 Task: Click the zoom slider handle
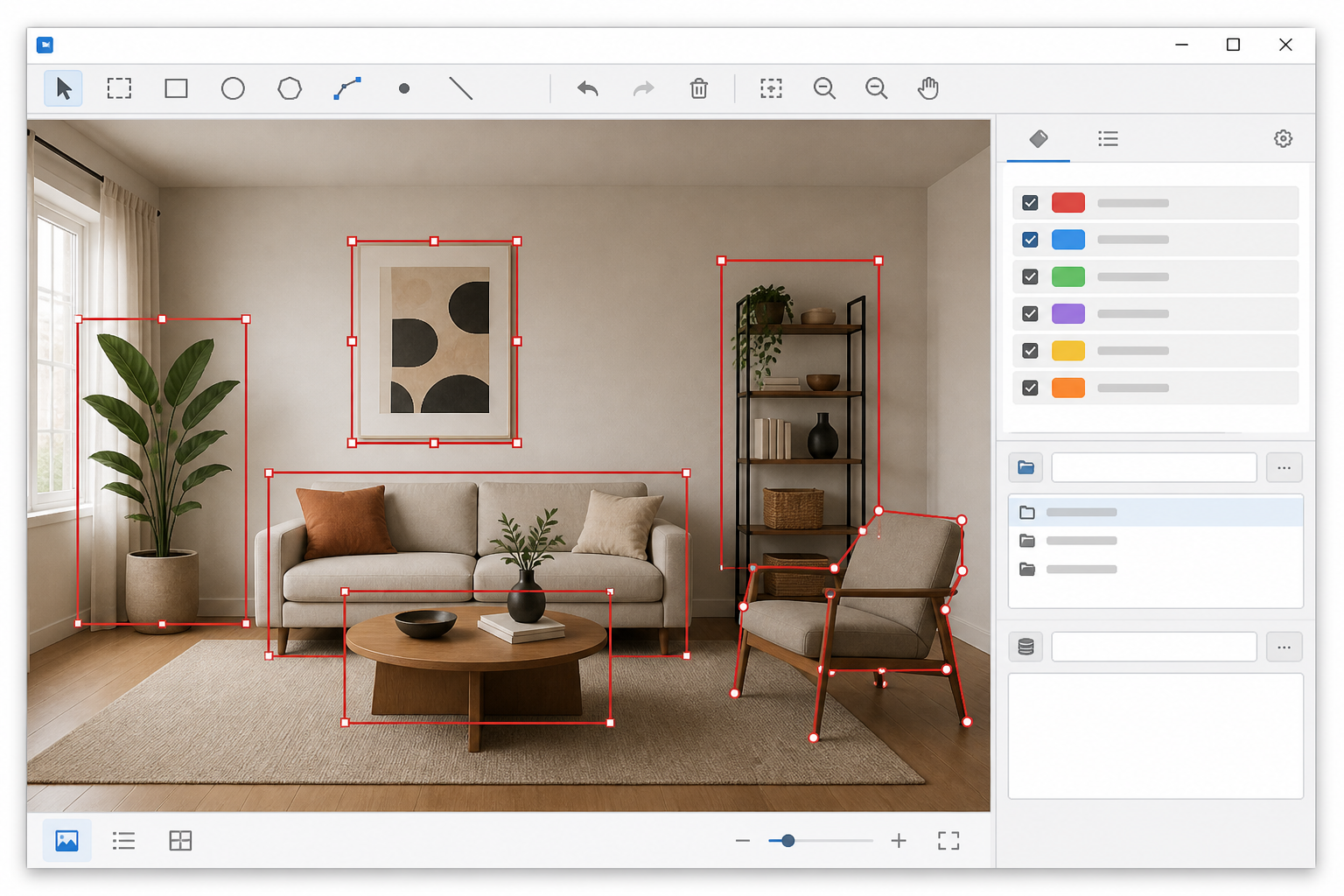[x=787, y=841]
